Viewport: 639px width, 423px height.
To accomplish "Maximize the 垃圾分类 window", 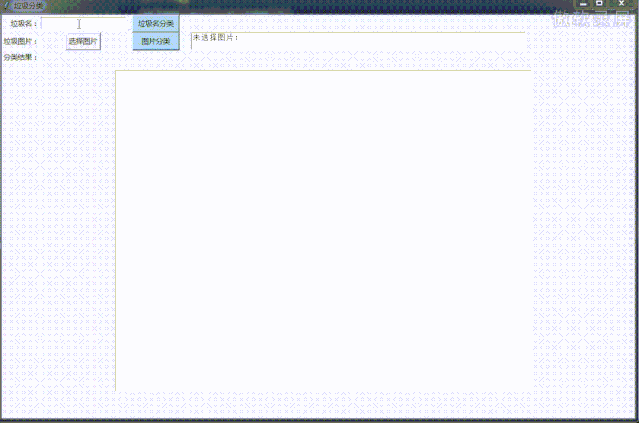I will (x=599, y=4).
